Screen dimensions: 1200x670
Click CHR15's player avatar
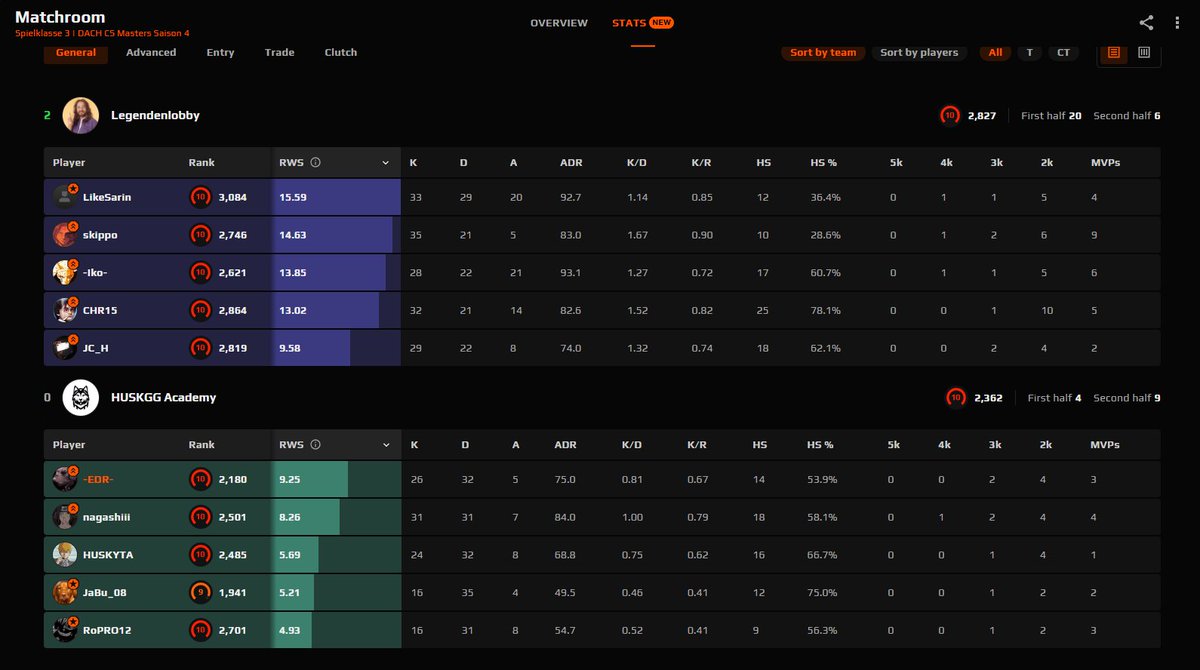click(x=65, y=310)
